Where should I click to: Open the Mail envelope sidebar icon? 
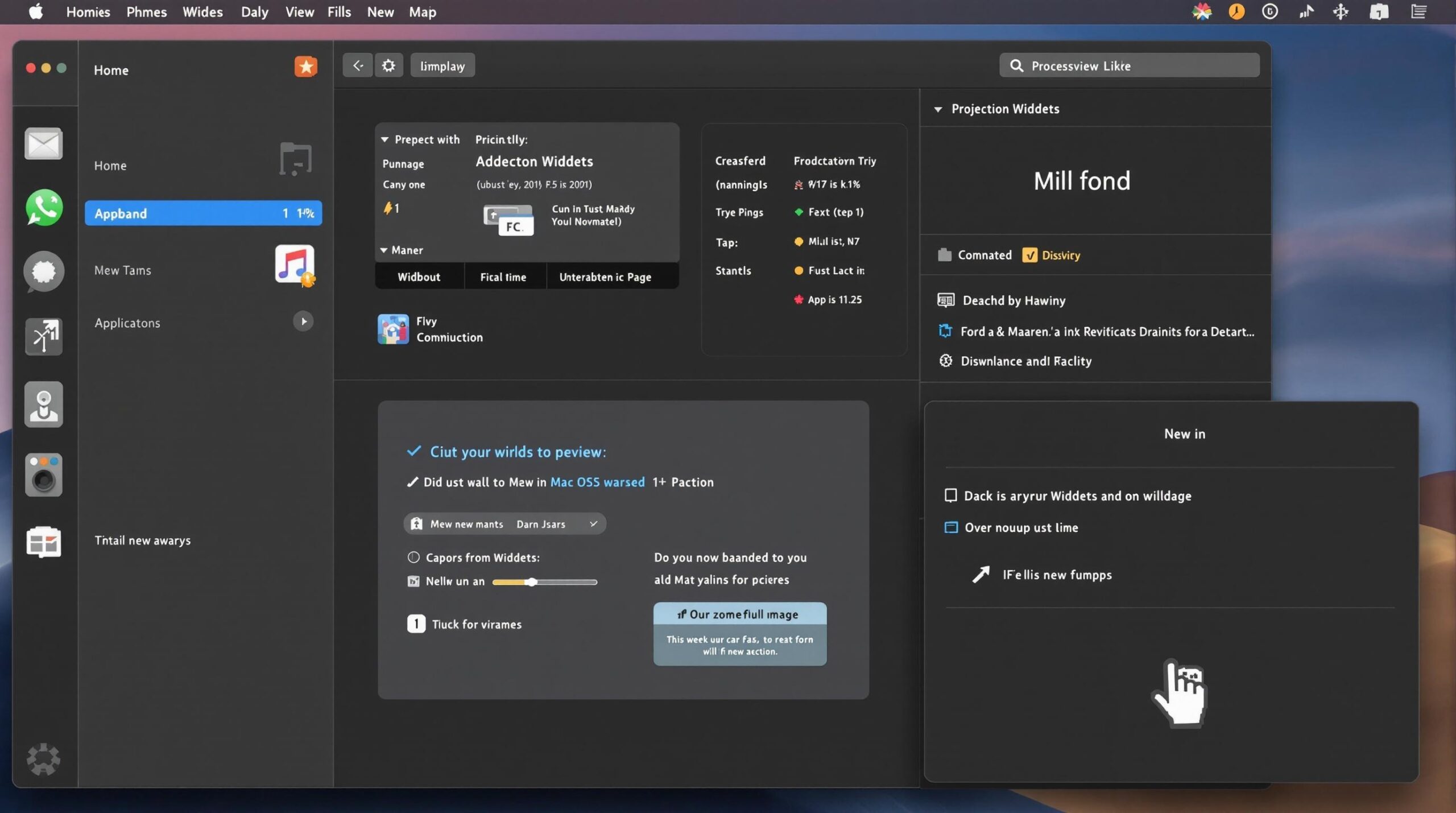point(44,143)
